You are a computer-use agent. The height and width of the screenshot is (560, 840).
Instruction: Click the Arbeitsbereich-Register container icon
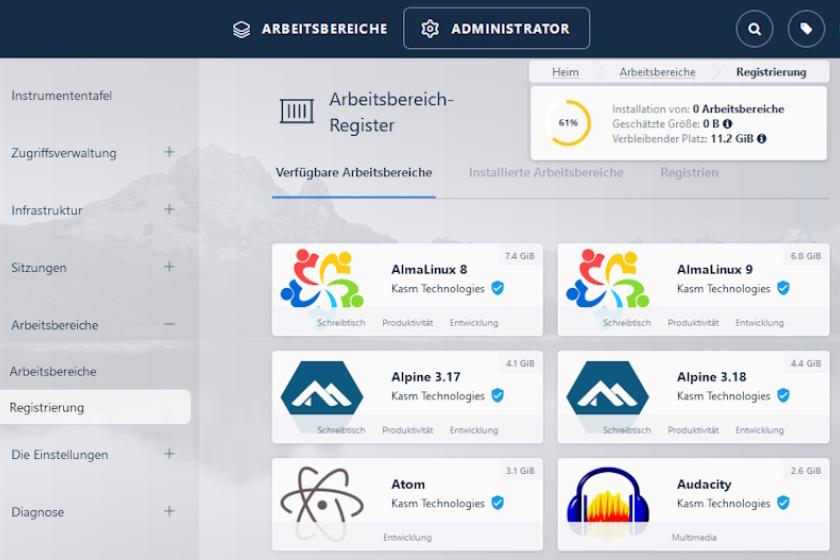(297, 111)
